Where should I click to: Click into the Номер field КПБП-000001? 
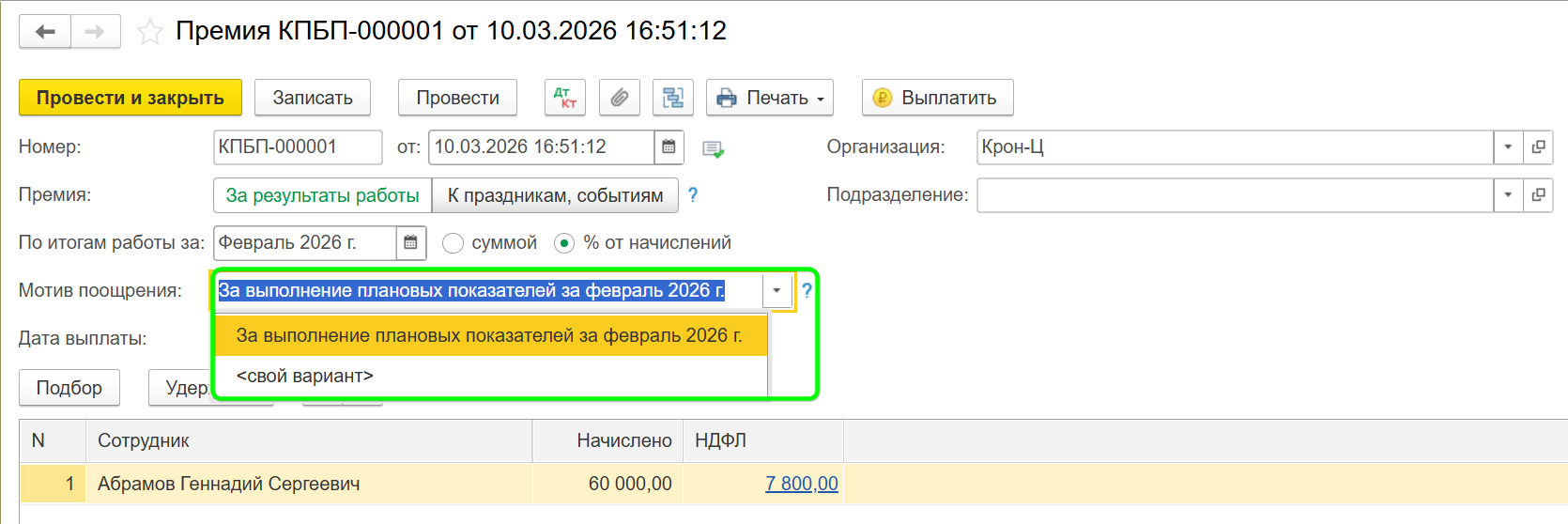[x=298, y=147]
